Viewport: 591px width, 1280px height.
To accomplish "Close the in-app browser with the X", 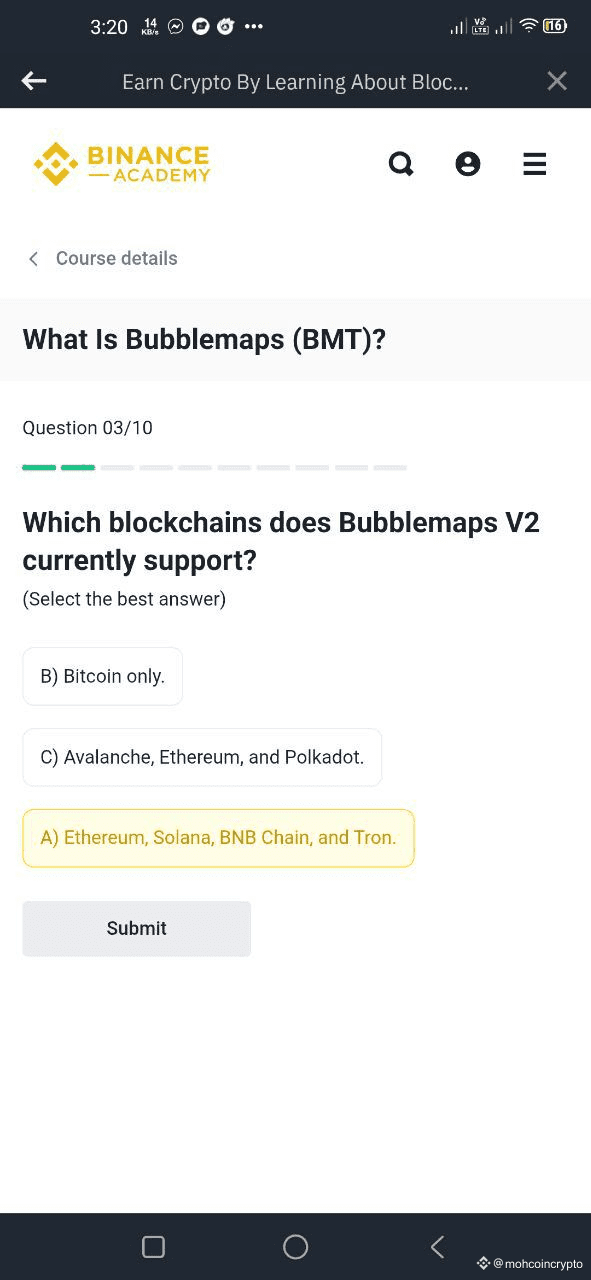I will coord(557,81).
